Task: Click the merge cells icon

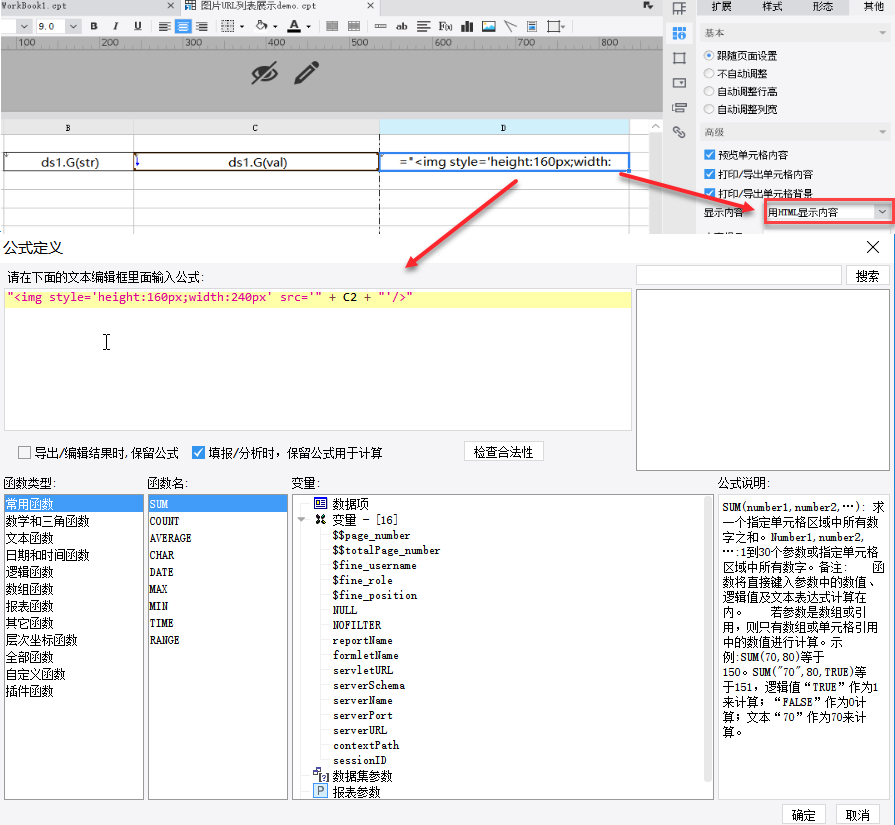Action: tap(332, 26)
